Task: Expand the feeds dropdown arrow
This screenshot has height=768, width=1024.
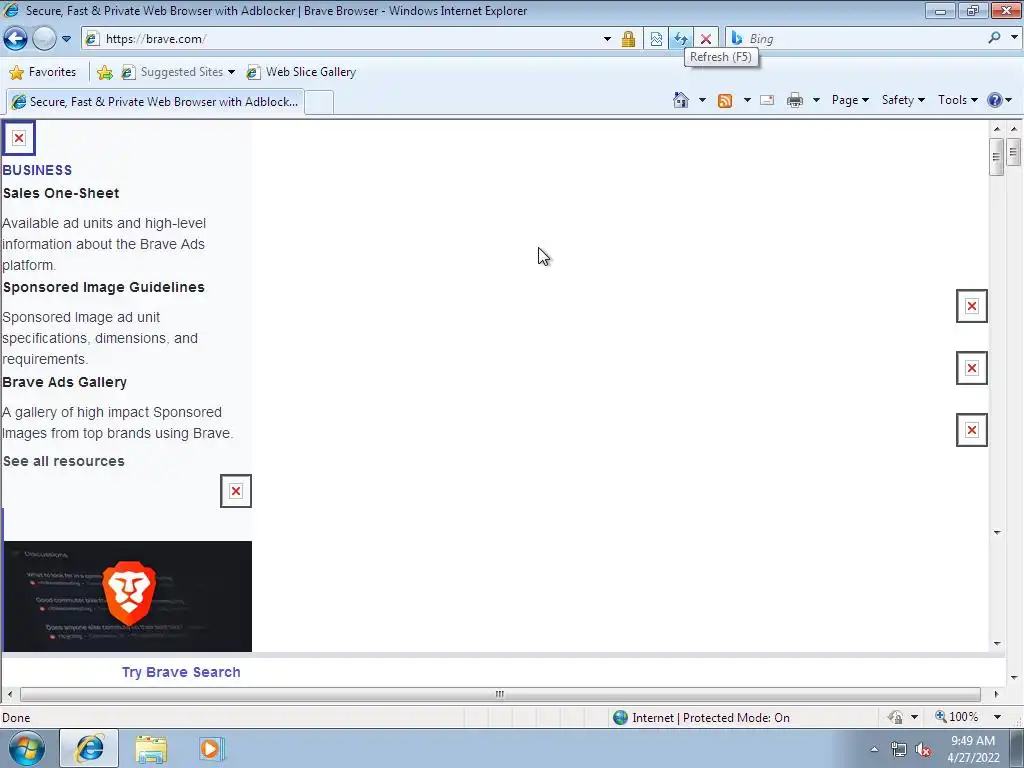Action: click(747, 100)
